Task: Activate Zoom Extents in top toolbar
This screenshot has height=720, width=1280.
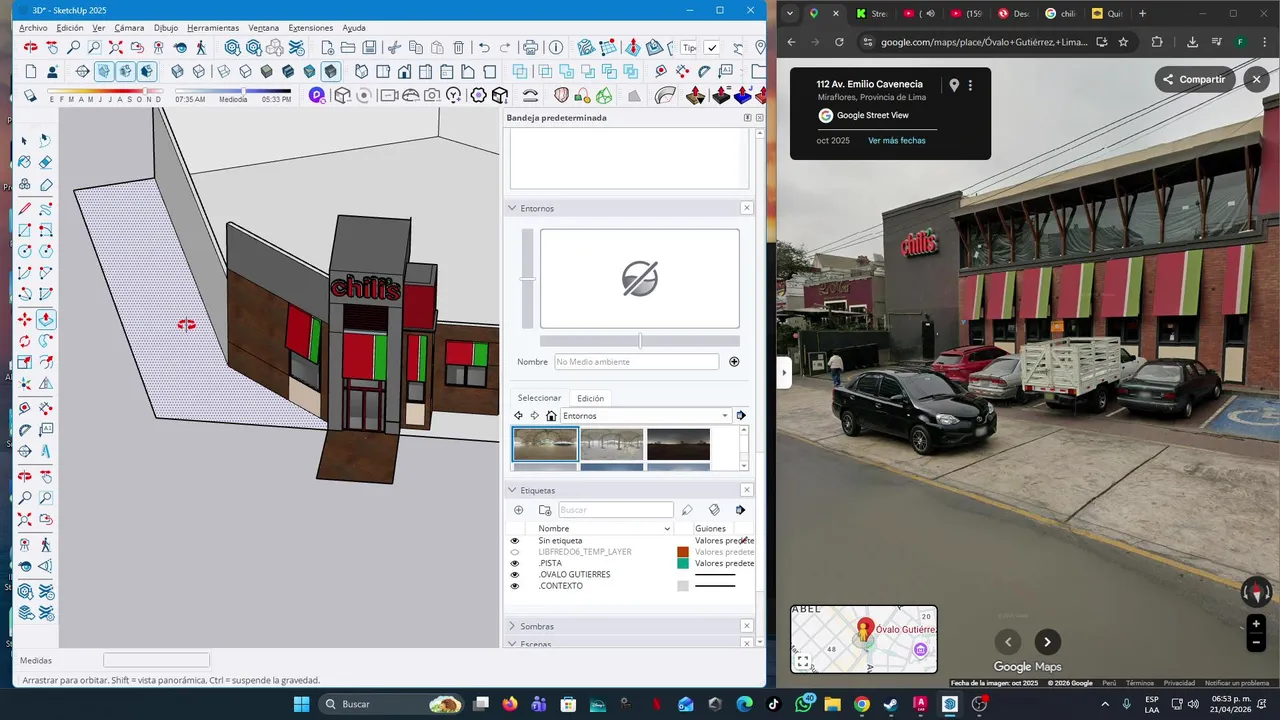Action: click(116, 47)
